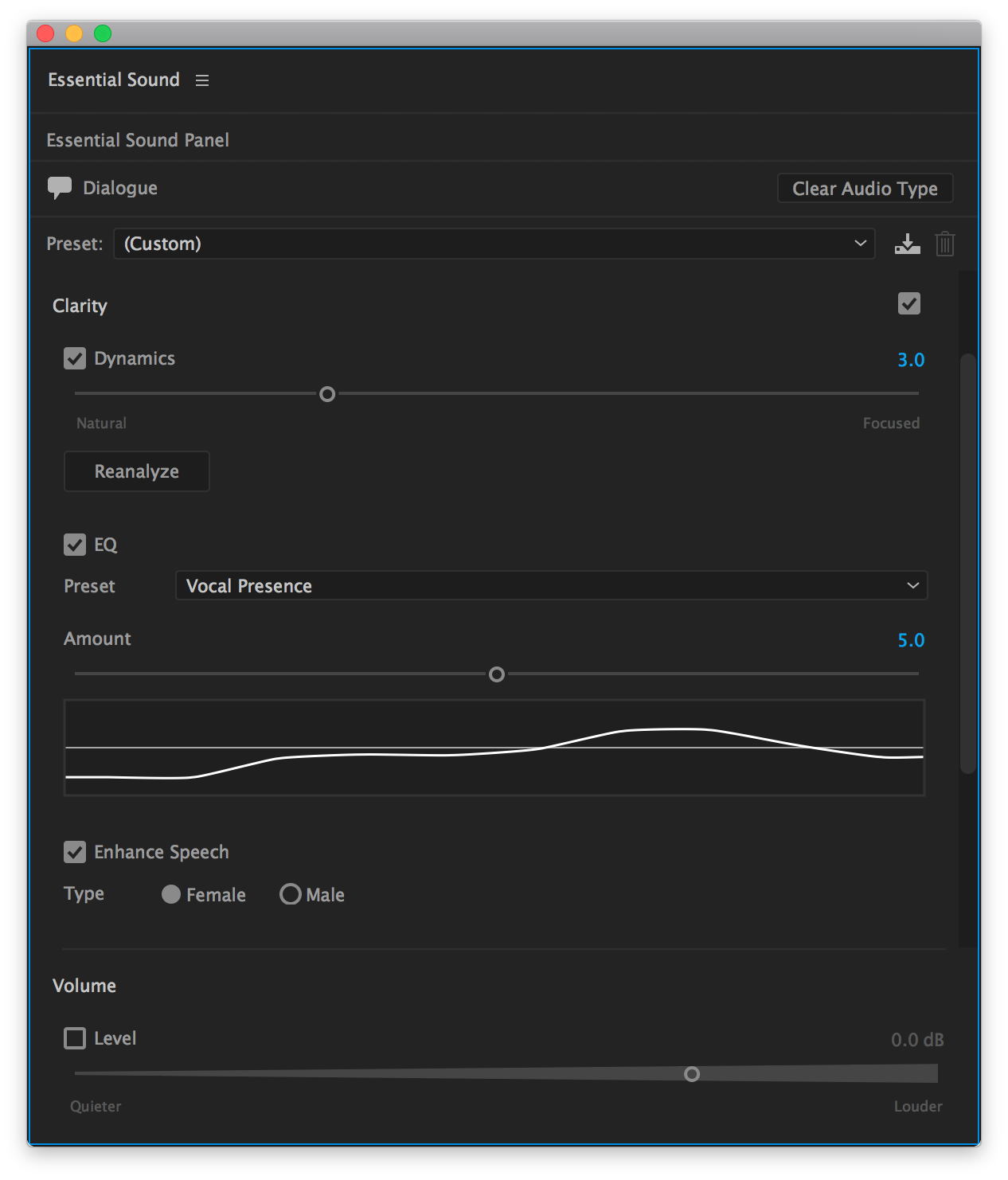Click the Reanalyze button
The width and height of the screenshot is (1008, 1180).
pos(136,471)
